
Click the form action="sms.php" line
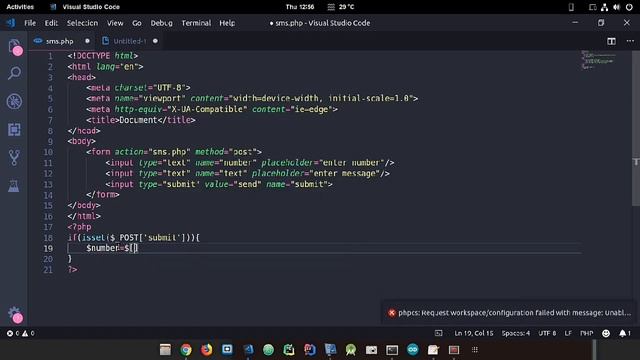(174, 152)
